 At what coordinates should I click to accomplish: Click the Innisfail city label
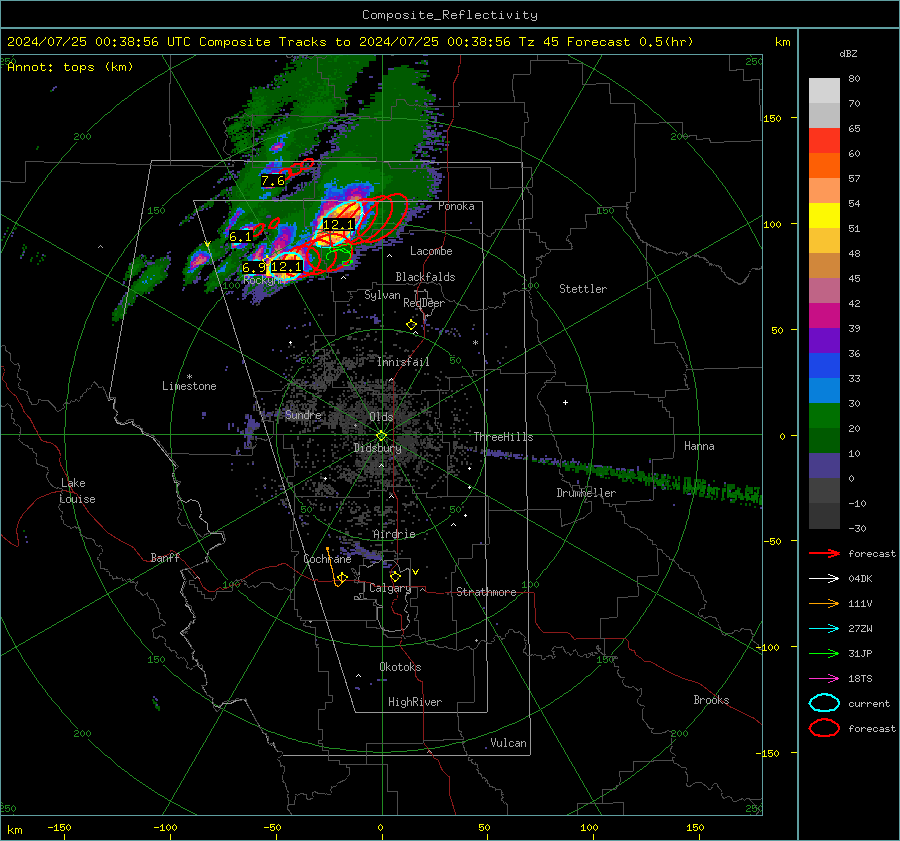[x=403, y=362]
